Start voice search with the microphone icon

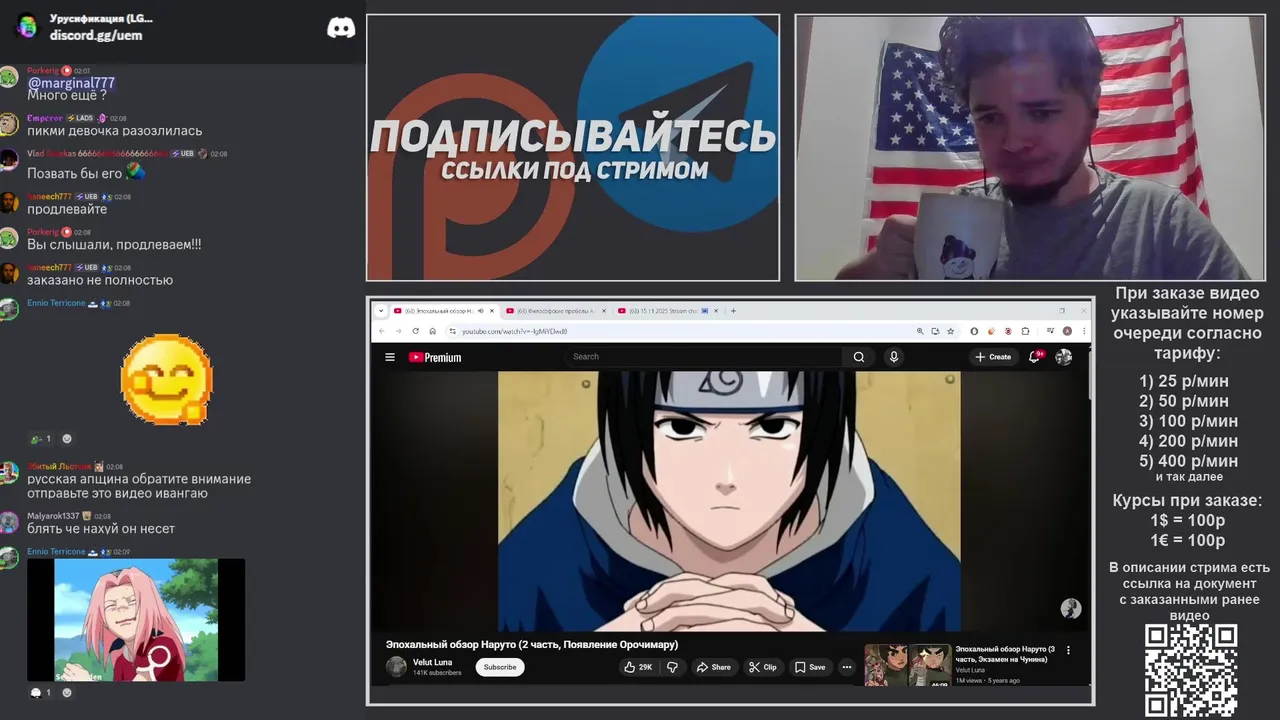[x=894, y=357]
